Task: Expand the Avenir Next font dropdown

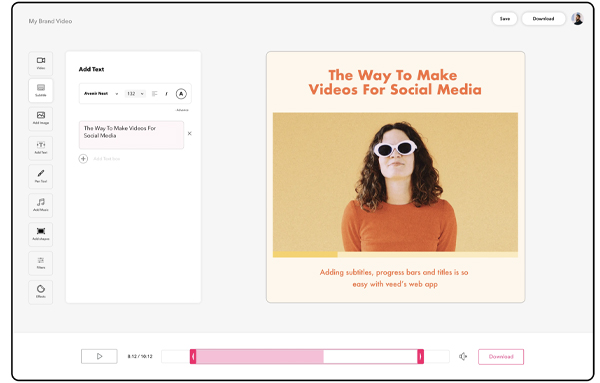Action: click(101, 94)
